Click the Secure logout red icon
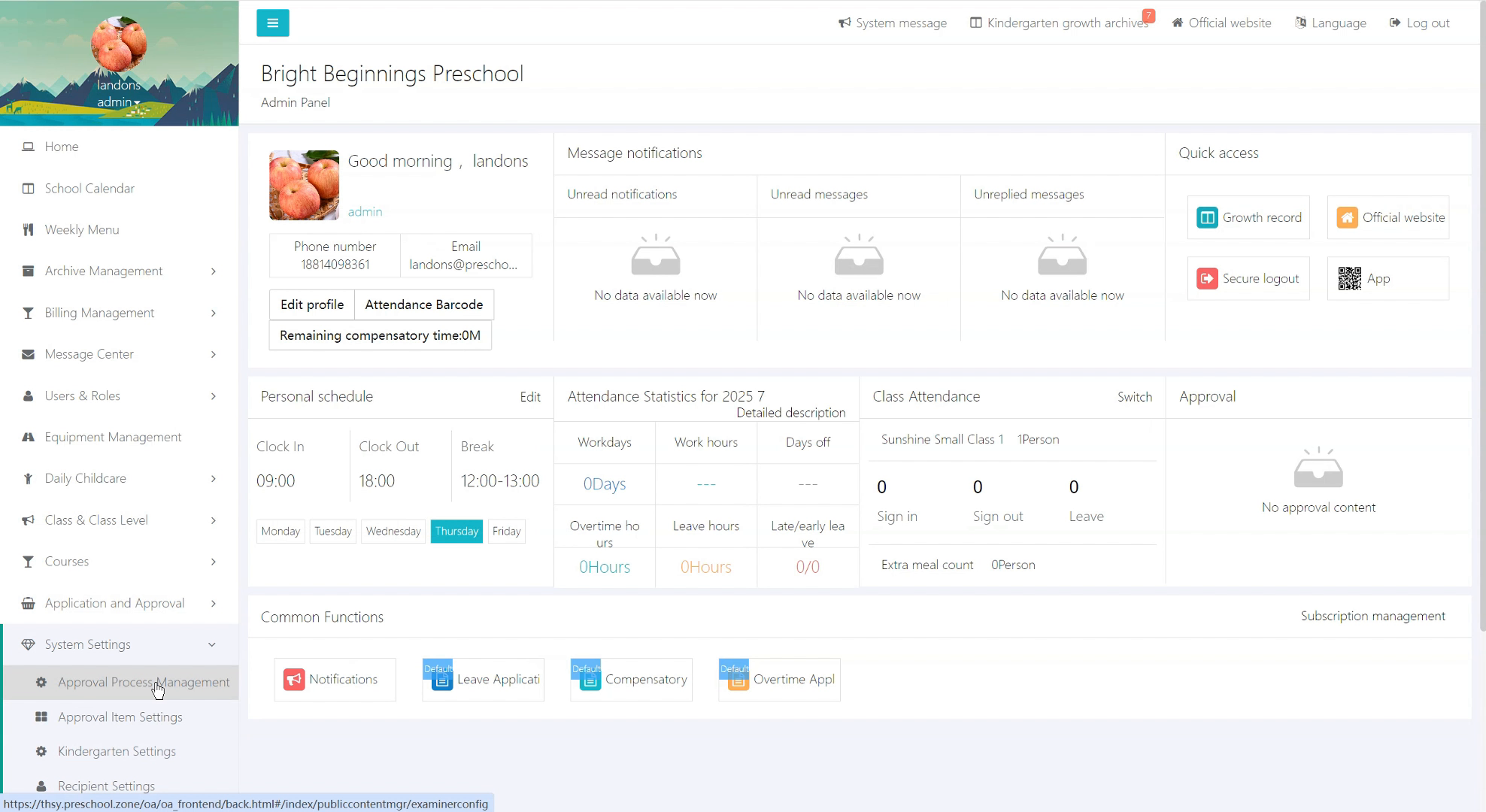1486x812 pixels. pos(1207,279)
